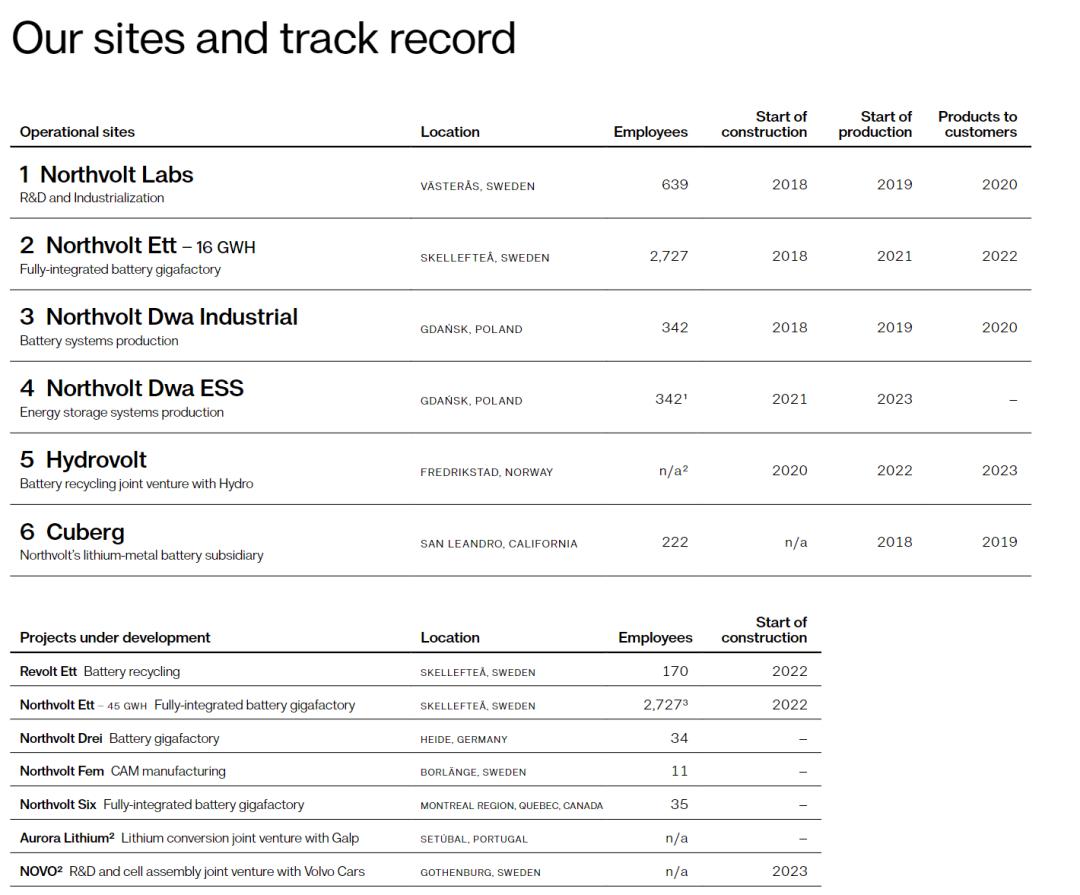Select the "FREDRIKSTAD, NORWAY" location cell
Screen dimensions: 1080x895
[x=486, y=473]
